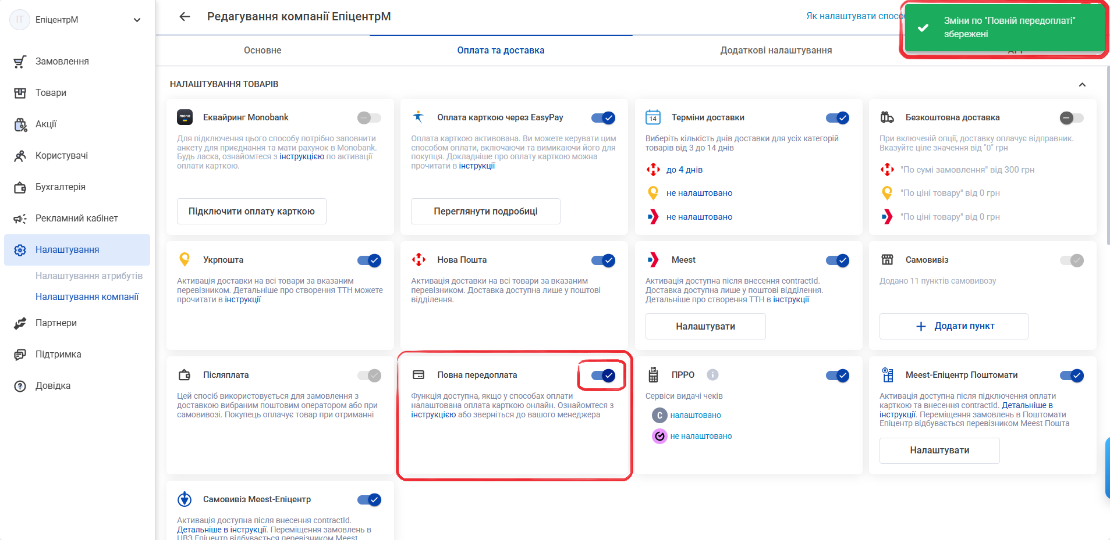This screenshot has height=540, width=1110.
Task: Click 'не налаштовано' ПРРО service link
Action: pos(701,436)
